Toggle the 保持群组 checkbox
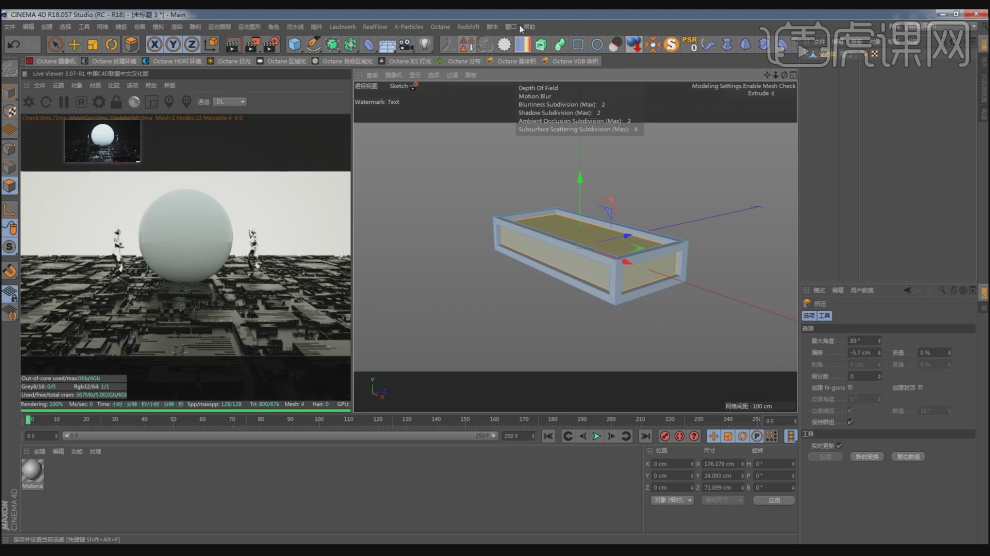The height and width of the screenshot is (556, 990). pos(850,421)
